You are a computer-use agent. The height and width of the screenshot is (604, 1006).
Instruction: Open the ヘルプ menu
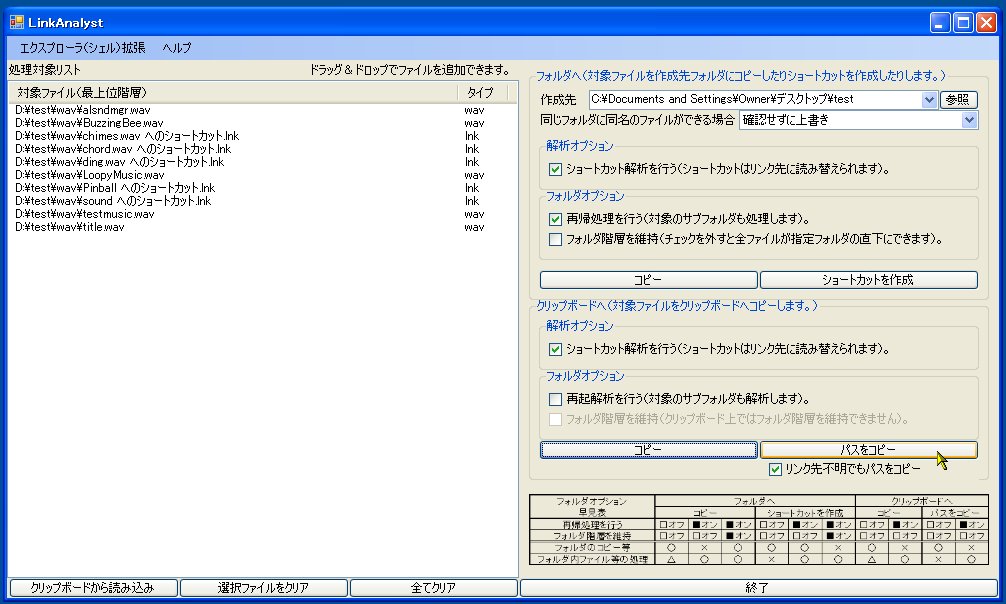pyautogui.click(x=176, y=47)
